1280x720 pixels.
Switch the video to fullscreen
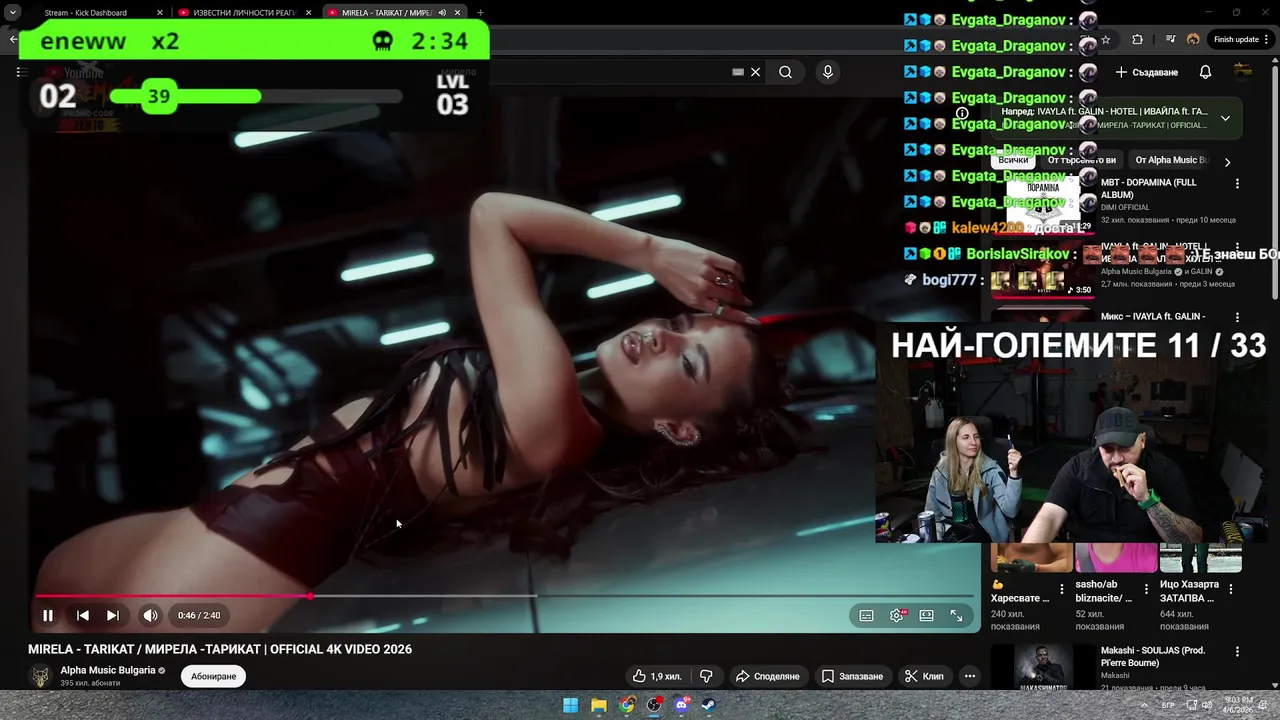tap(957, 615)
